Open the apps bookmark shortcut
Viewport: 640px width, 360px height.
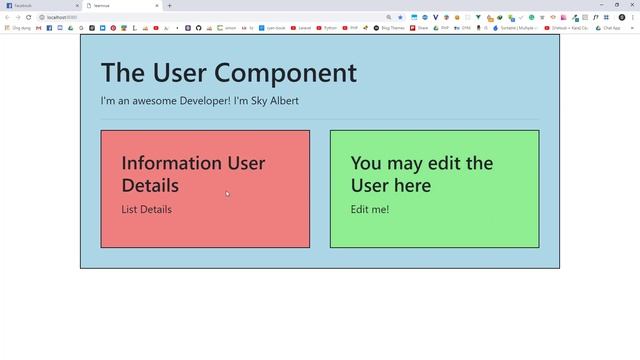(18, 28)
